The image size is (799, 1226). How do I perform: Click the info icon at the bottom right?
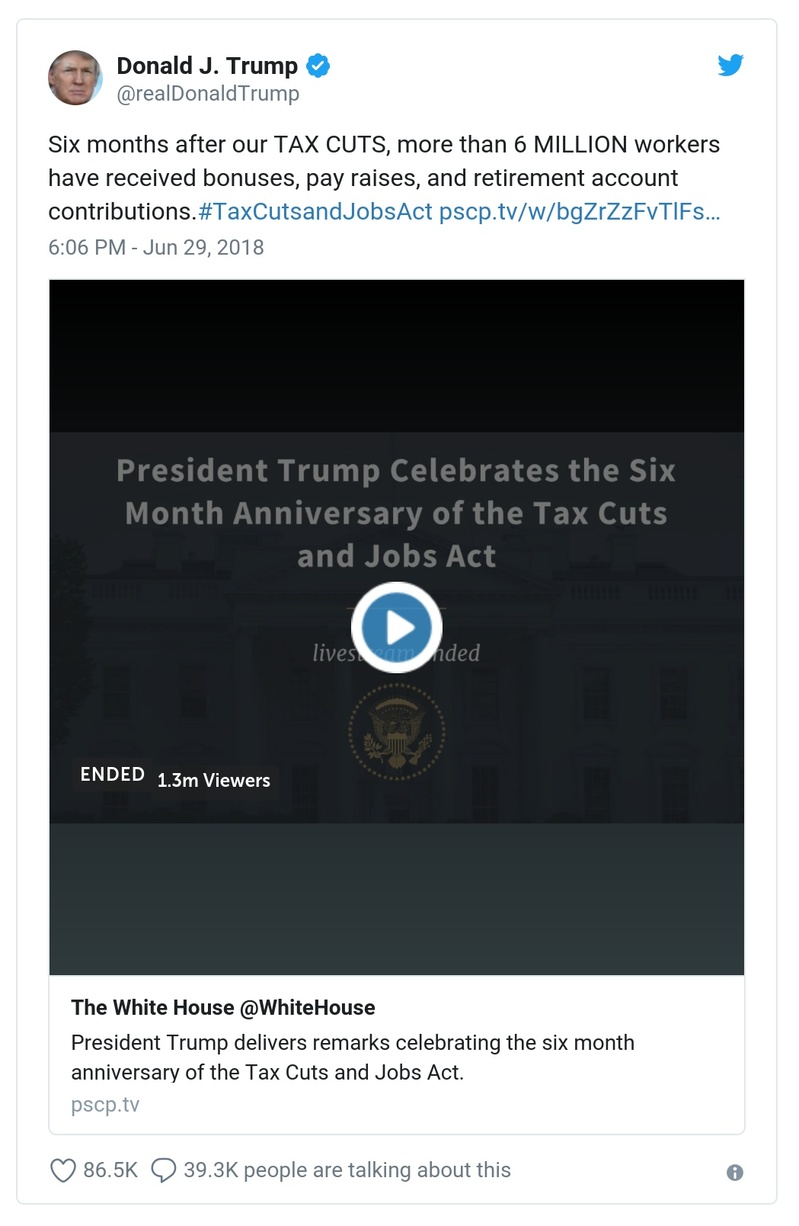tap(737, 1171)
